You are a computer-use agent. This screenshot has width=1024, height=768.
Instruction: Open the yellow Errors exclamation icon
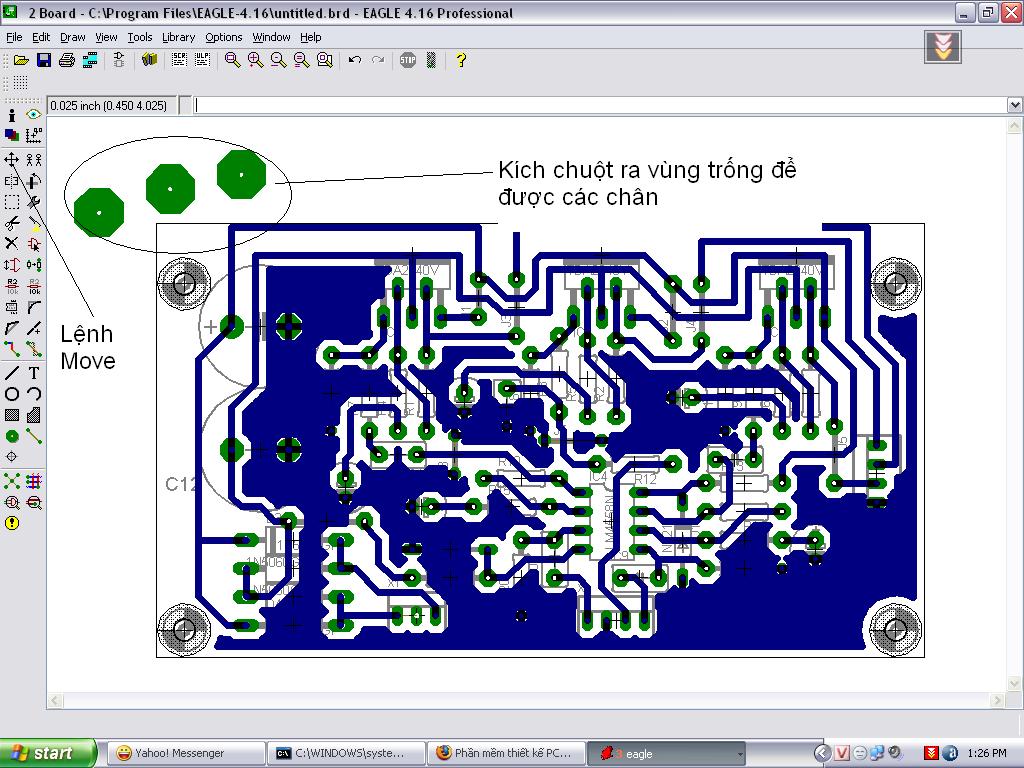pyautogui.click(x=12, y=523)
